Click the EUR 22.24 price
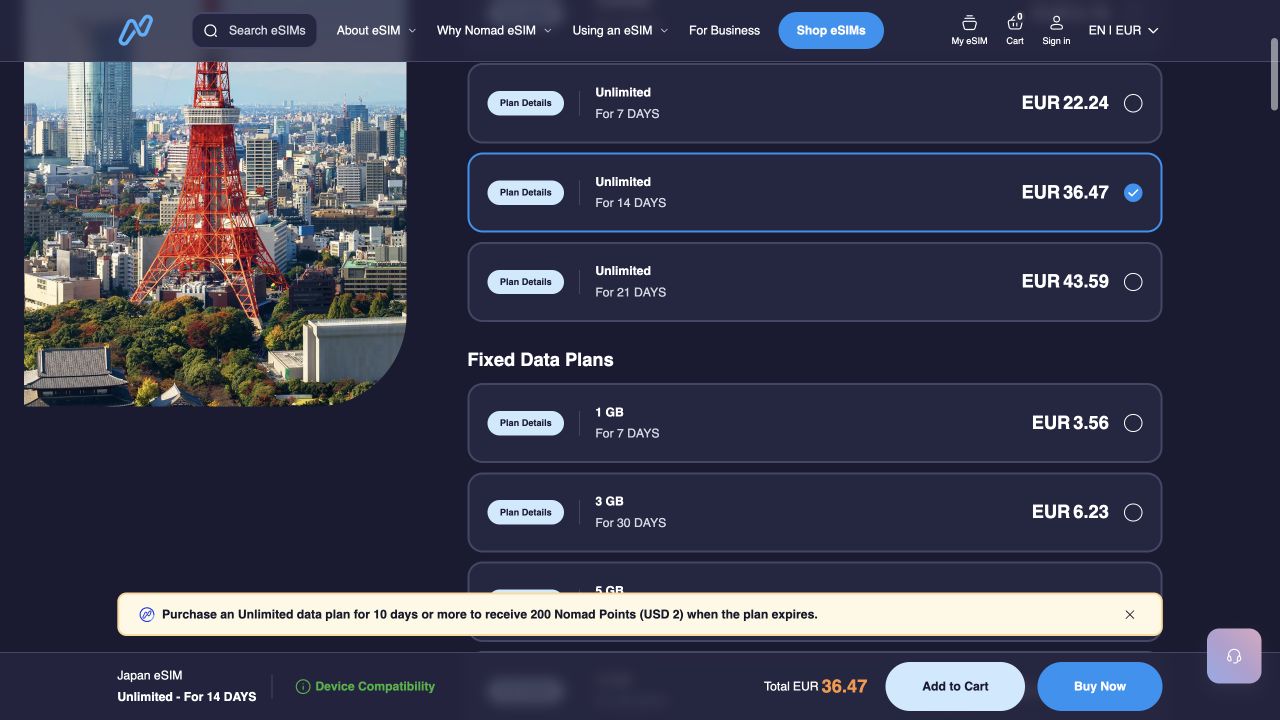Viewport: 1280px width, 720px height. point(1065,103)
